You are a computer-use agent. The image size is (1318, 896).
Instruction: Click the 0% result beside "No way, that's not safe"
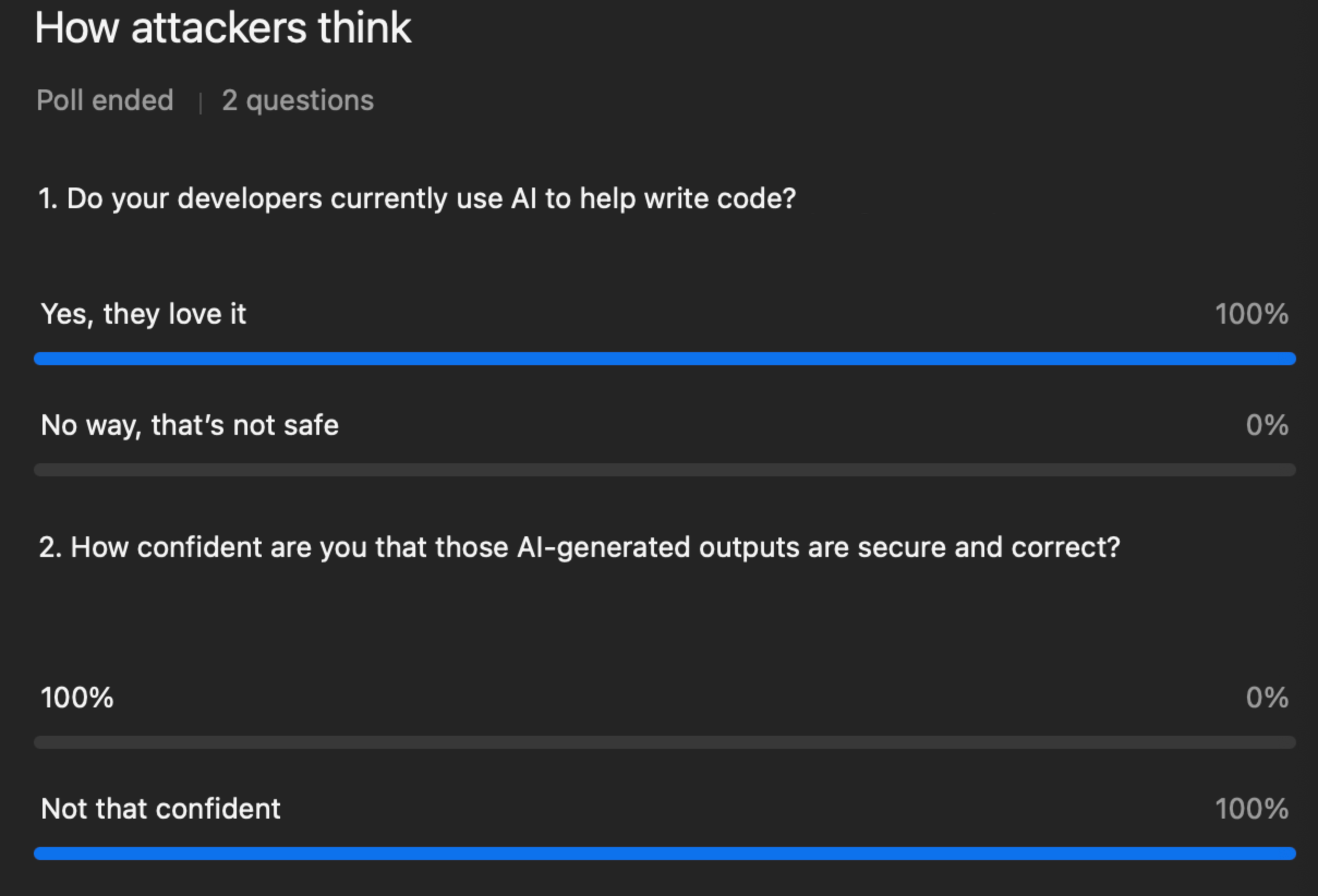[x=1266, y=425]
